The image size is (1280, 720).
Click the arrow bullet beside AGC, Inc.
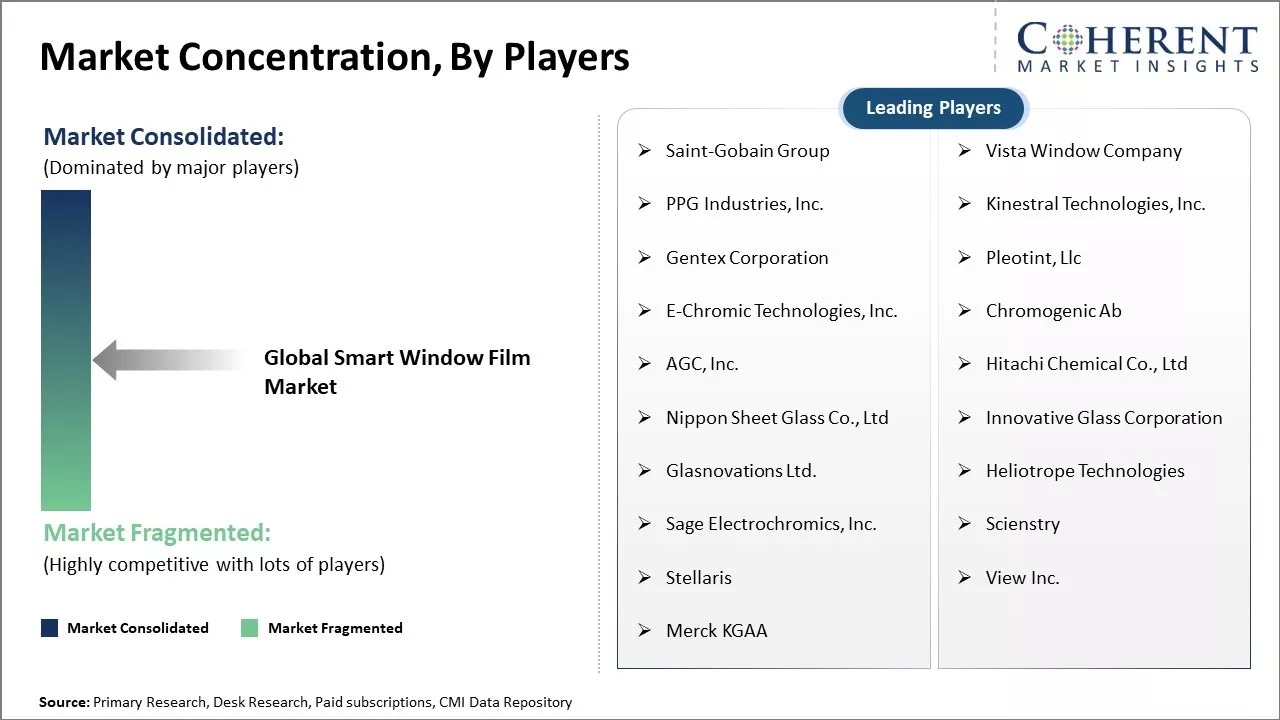[x=645, y=364]
